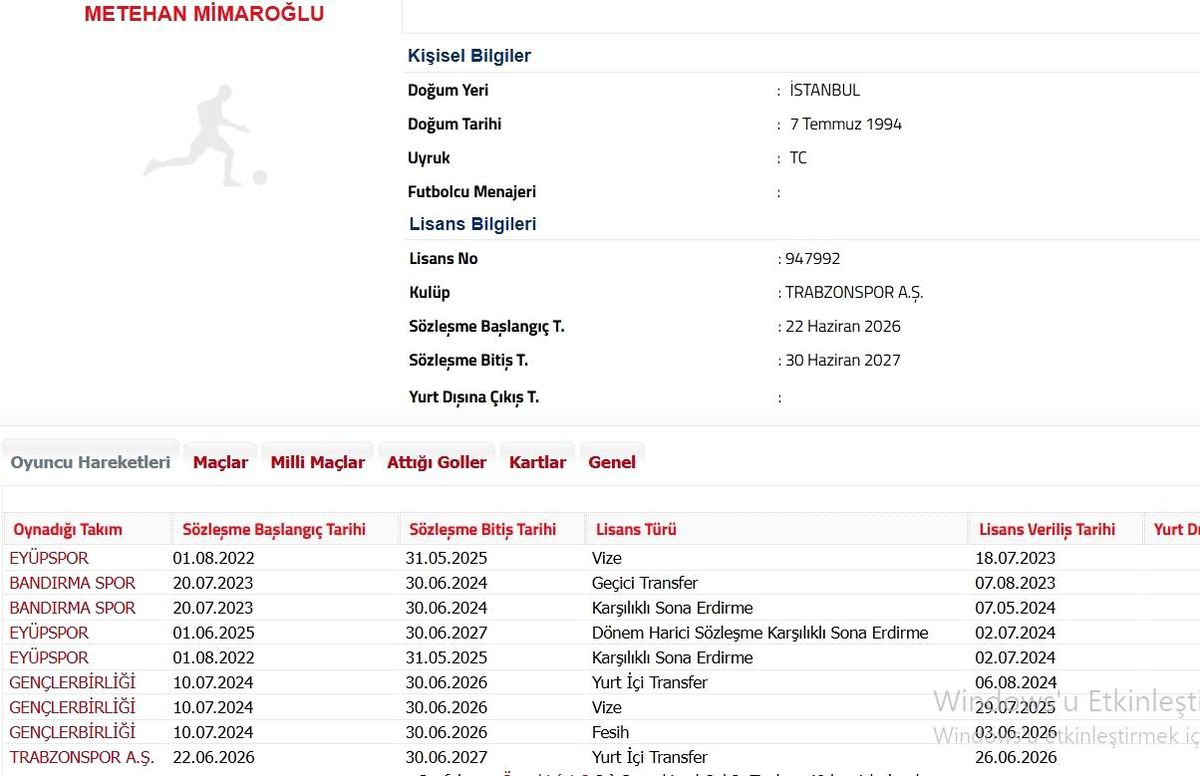Click Dönem Harici Sözleşme Karşılıklı Sona Erdirme cell
This screenshot has width=1200, height=776.
pyautogui.click(x=760, y=633)
